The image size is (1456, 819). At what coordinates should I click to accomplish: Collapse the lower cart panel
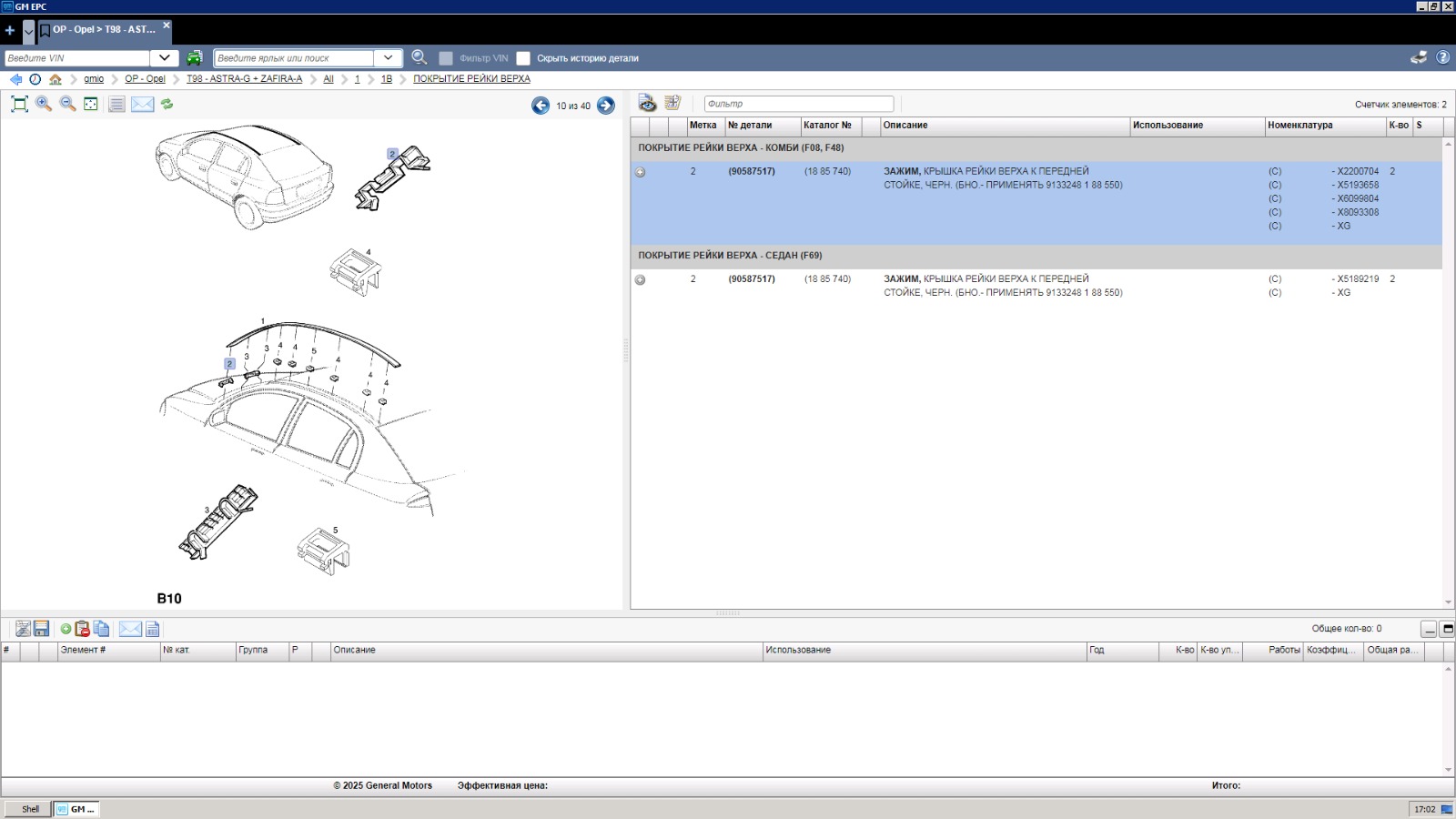(1429, 629)
